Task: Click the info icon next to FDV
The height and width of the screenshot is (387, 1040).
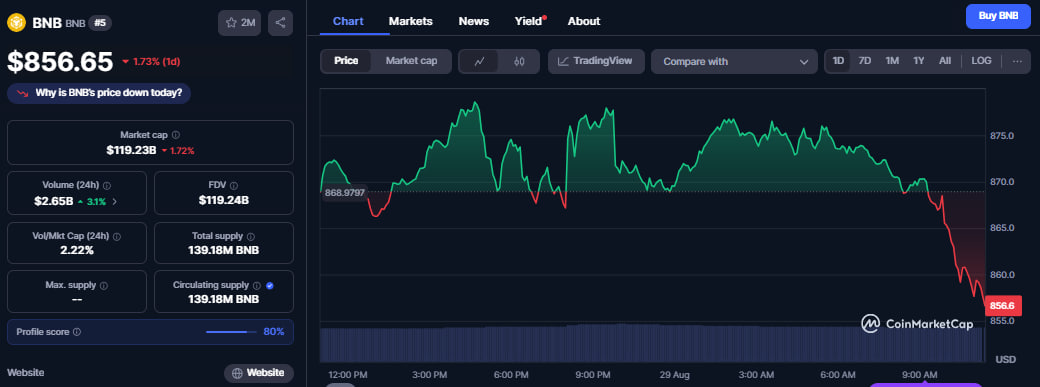Action: click(233, 186)
